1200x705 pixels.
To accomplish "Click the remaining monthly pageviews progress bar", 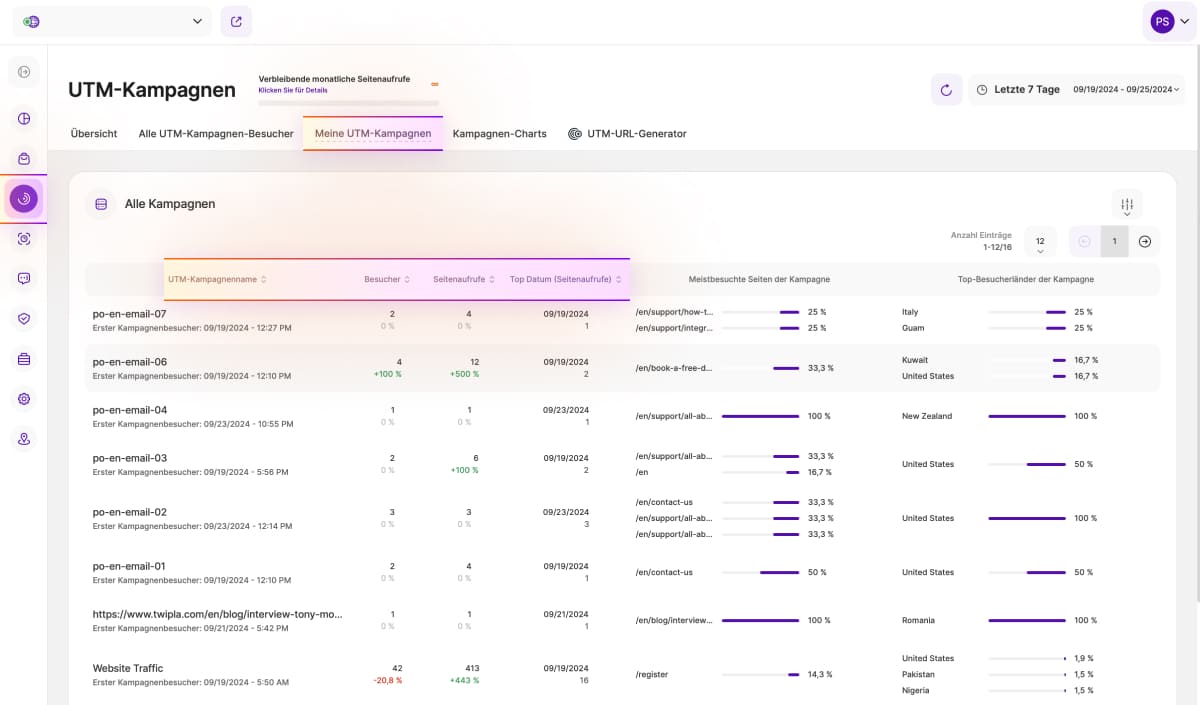I will point(348,102).
